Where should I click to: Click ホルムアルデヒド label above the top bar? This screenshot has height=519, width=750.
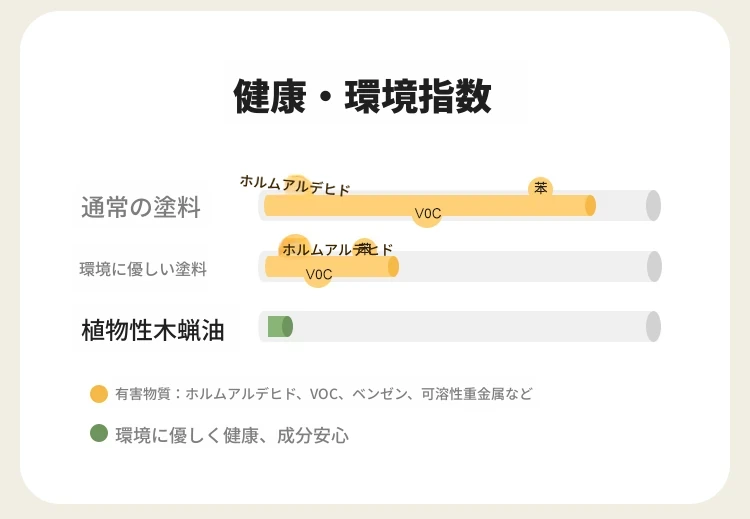295,185
